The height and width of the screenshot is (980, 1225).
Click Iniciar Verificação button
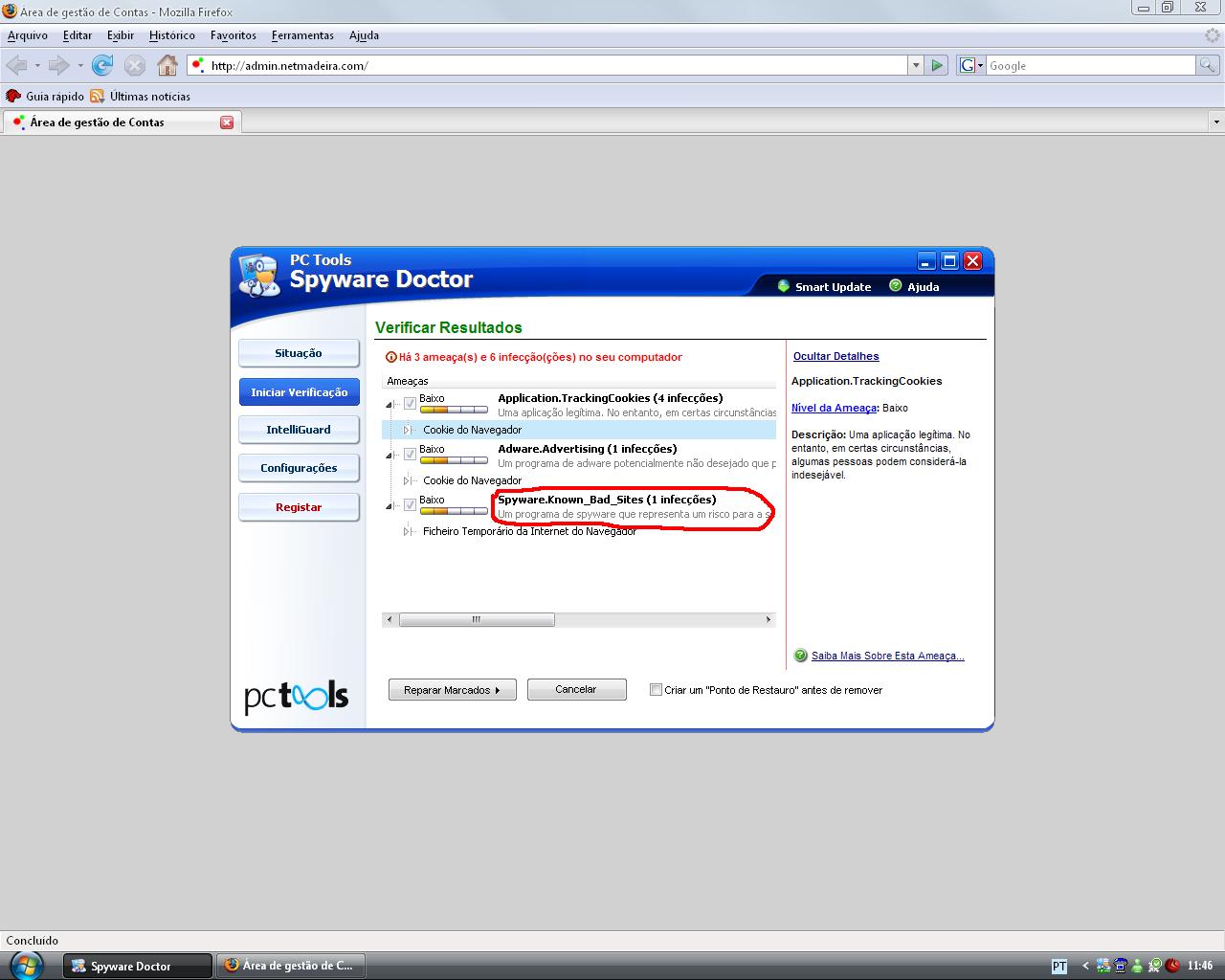299,392
